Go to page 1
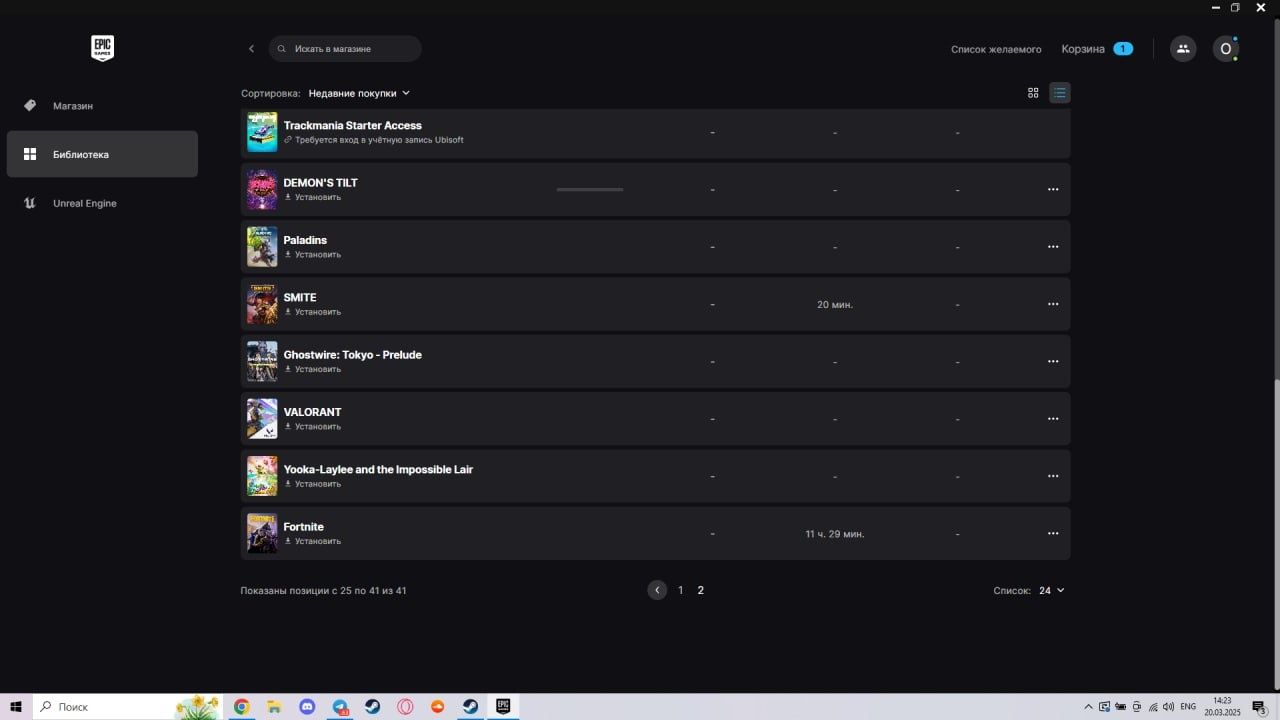The height and width of the screenshot is (720, 1280). click(681, 590)
